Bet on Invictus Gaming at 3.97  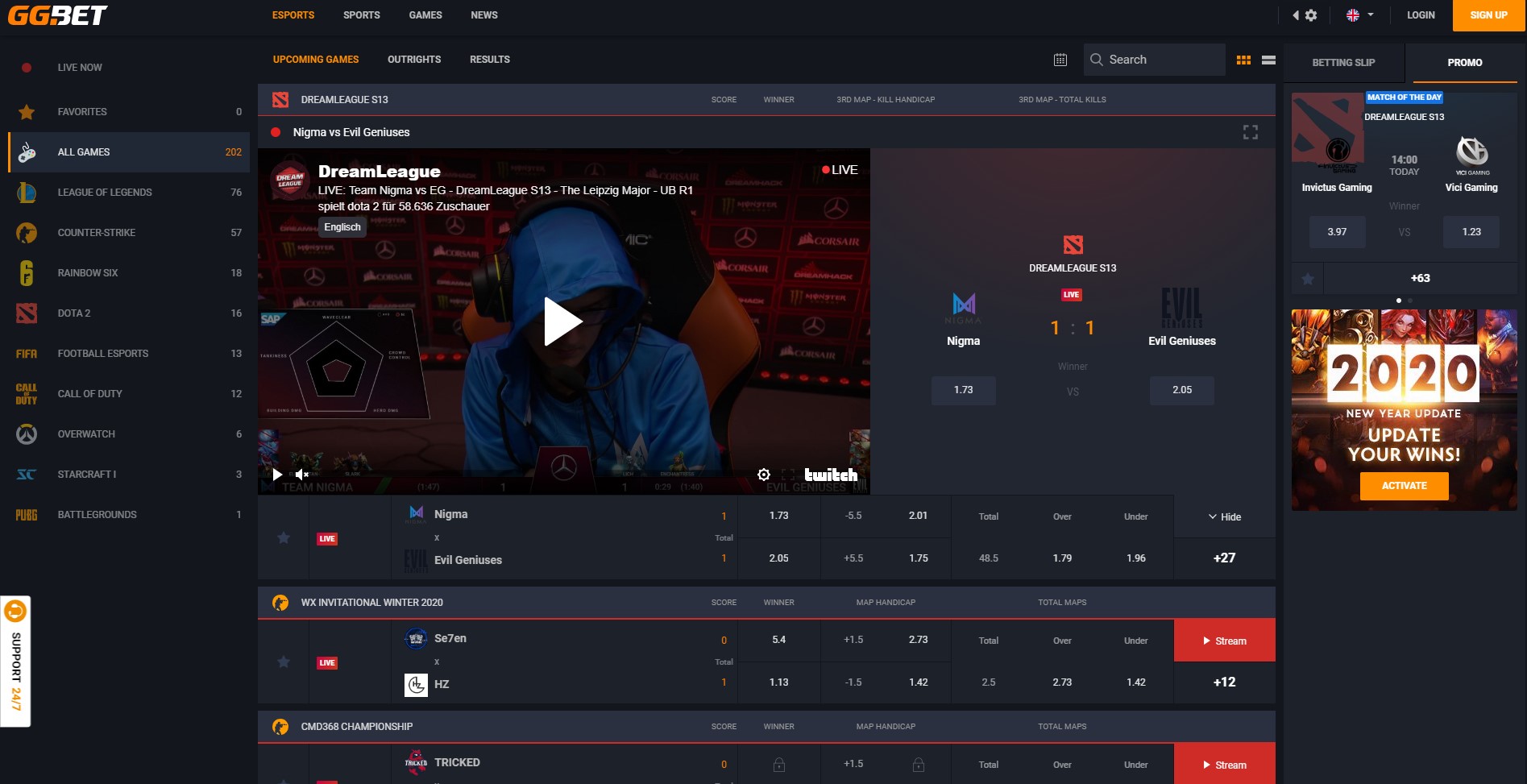pyautogui.click(x=1337, y=232)
